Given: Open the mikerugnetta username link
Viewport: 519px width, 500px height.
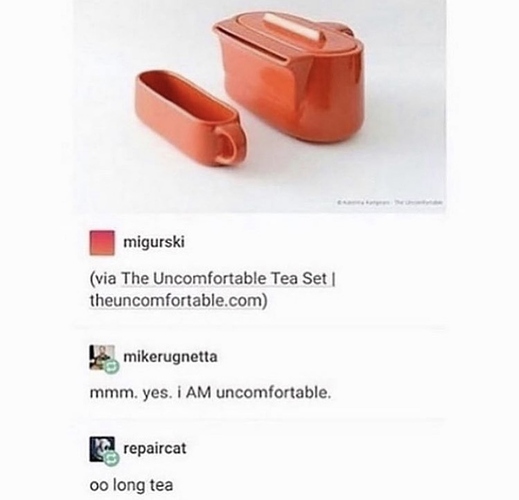Looking at the screenshot, I should 170,357.
